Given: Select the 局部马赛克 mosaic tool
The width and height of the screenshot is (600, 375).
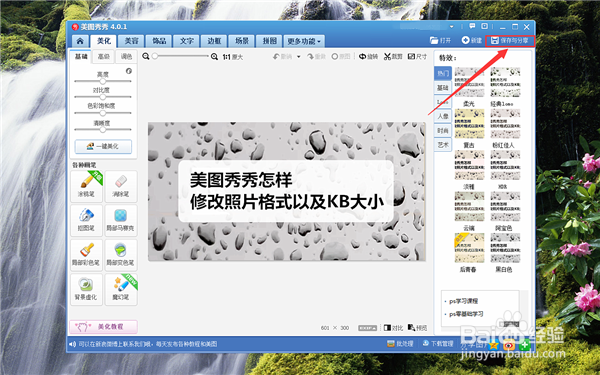Looking at the screenshot, I should pyautogui.click(x=121, y=220).
